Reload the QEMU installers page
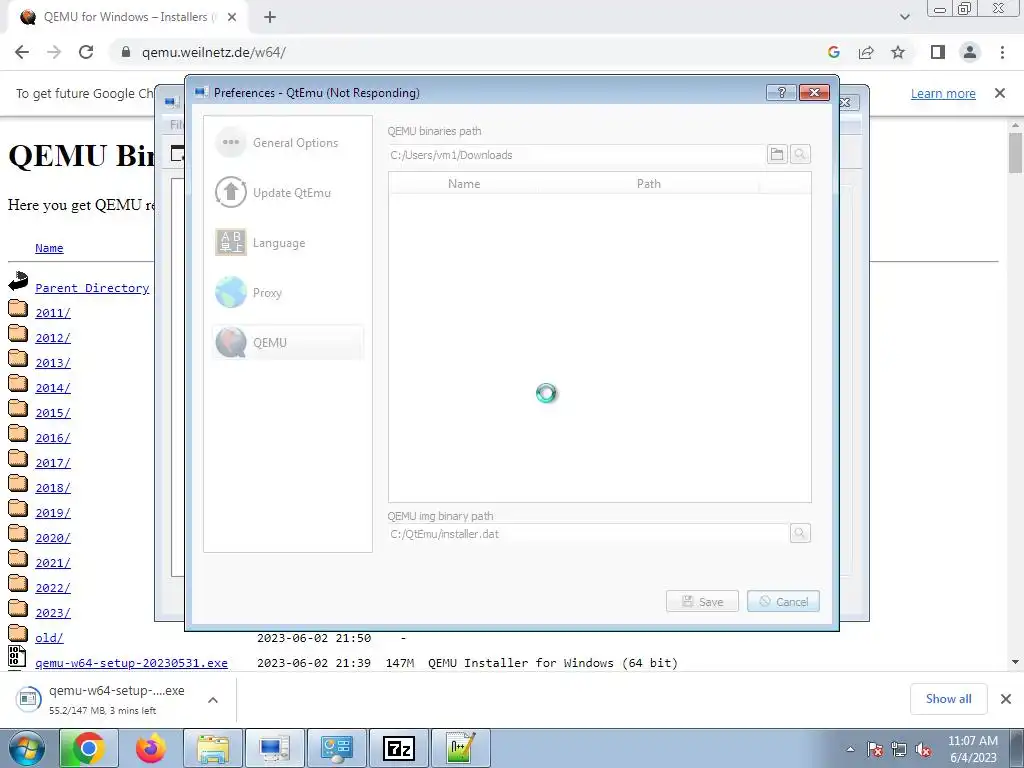The image size is (1024, 768). [x=86, y=52]
